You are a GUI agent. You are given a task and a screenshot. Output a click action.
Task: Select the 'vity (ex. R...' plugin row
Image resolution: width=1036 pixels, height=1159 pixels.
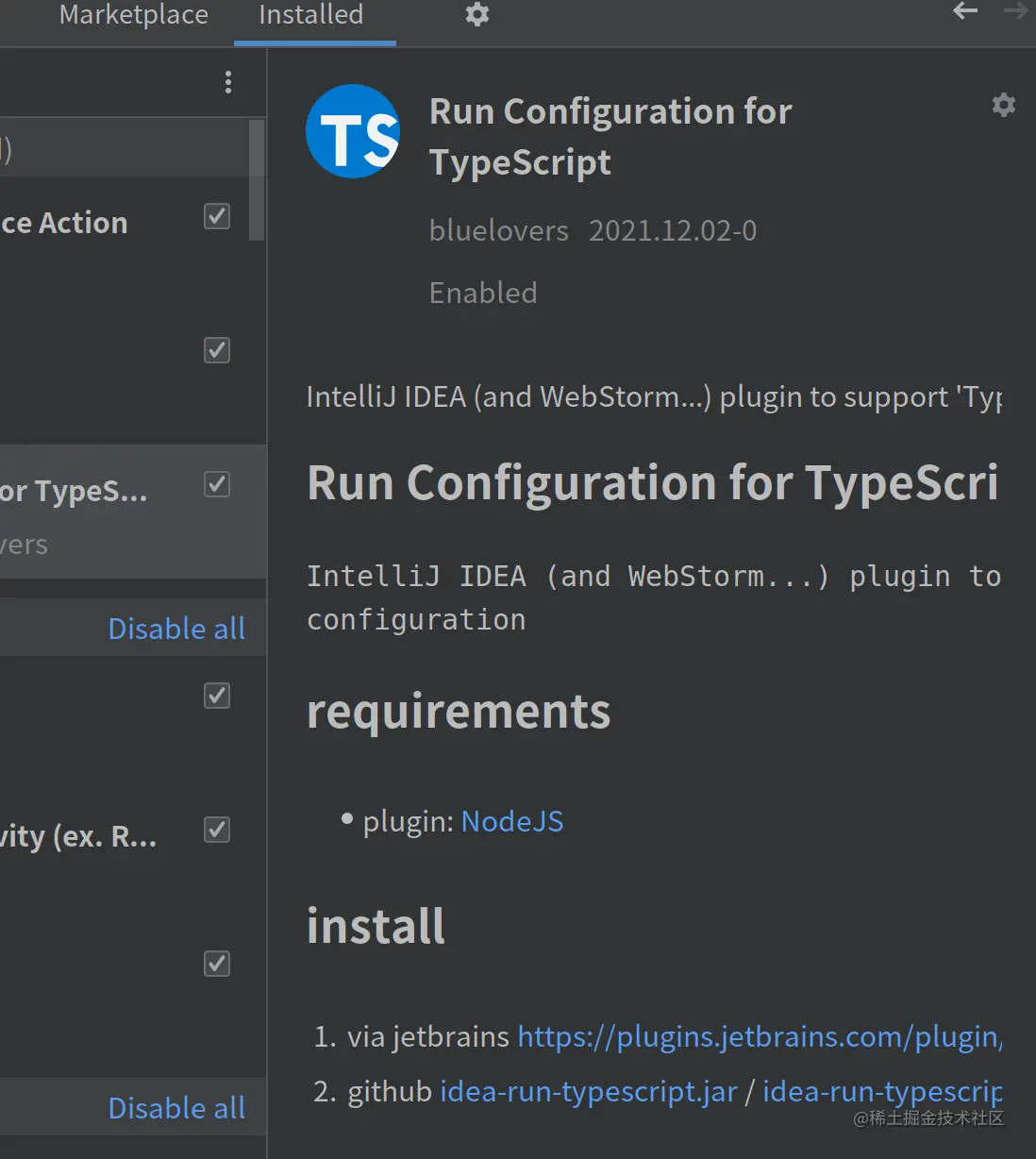(133, 856)
